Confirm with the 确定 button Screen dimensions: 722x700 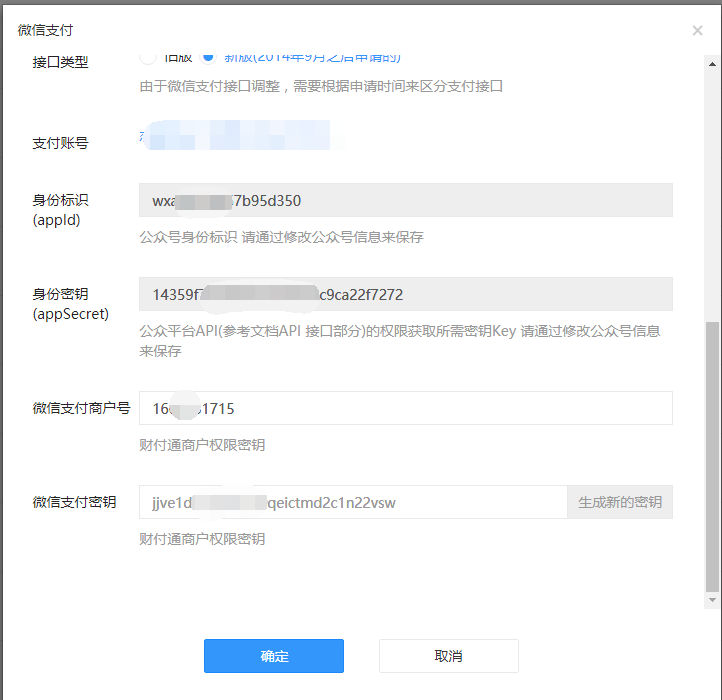[x=274, y=656]
